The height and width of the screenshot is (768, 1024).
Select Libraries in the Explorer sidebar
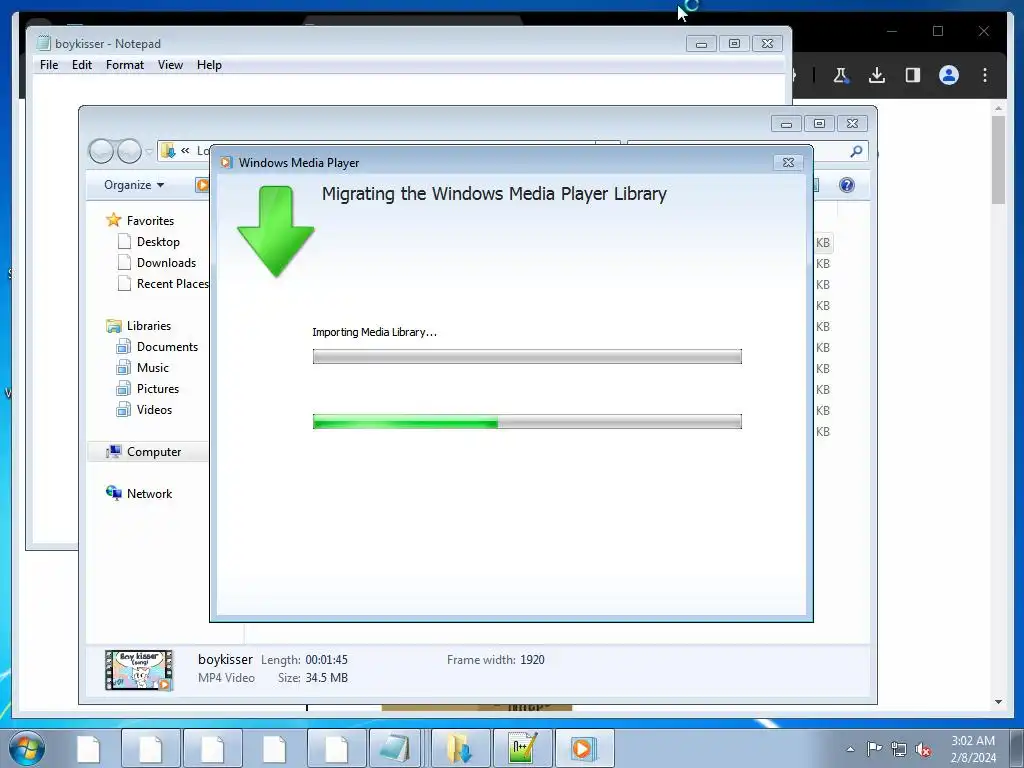[149, 325]
